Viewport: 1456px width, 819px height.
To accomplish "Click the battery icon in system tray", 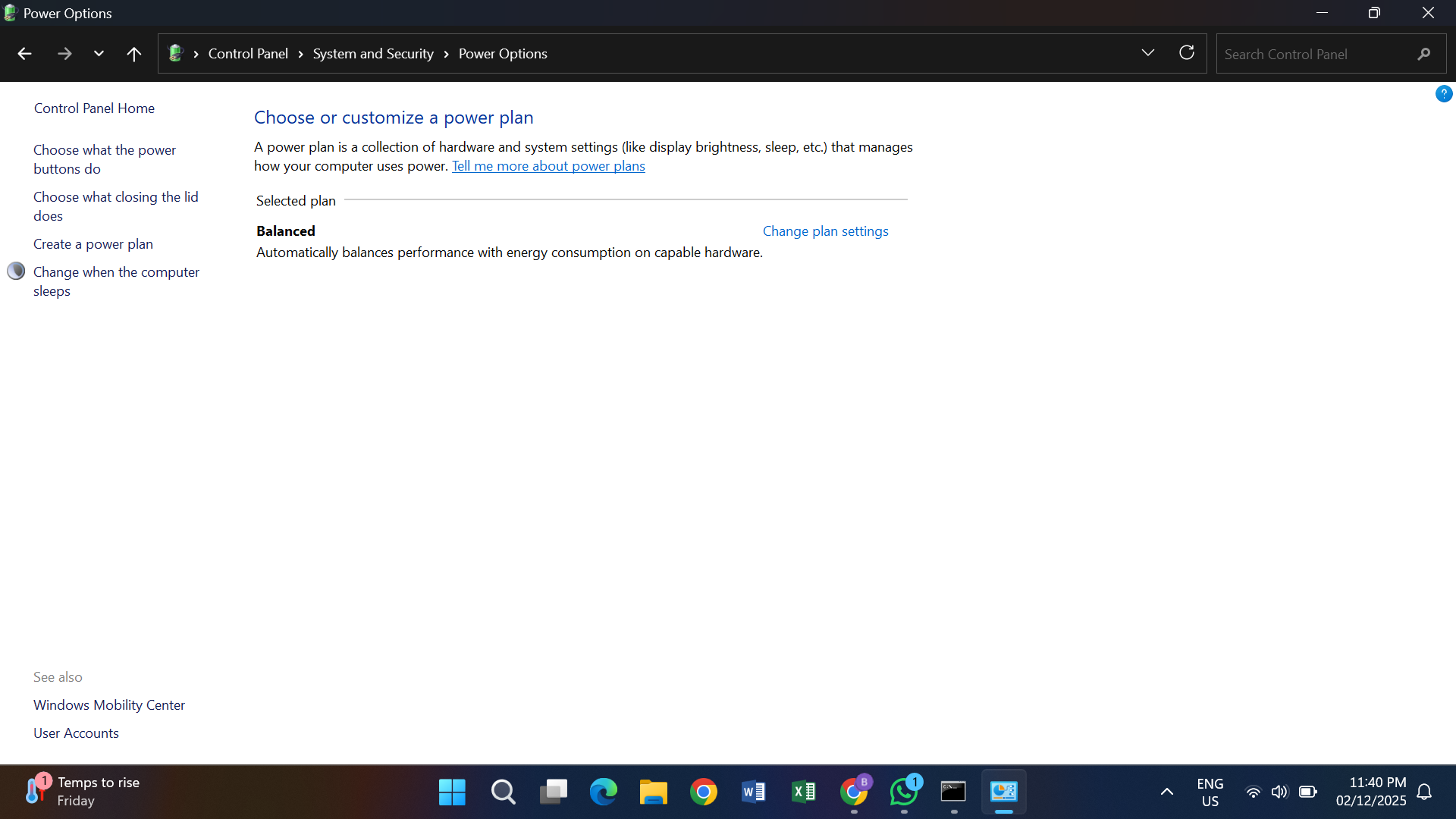I will [1307, 791].
